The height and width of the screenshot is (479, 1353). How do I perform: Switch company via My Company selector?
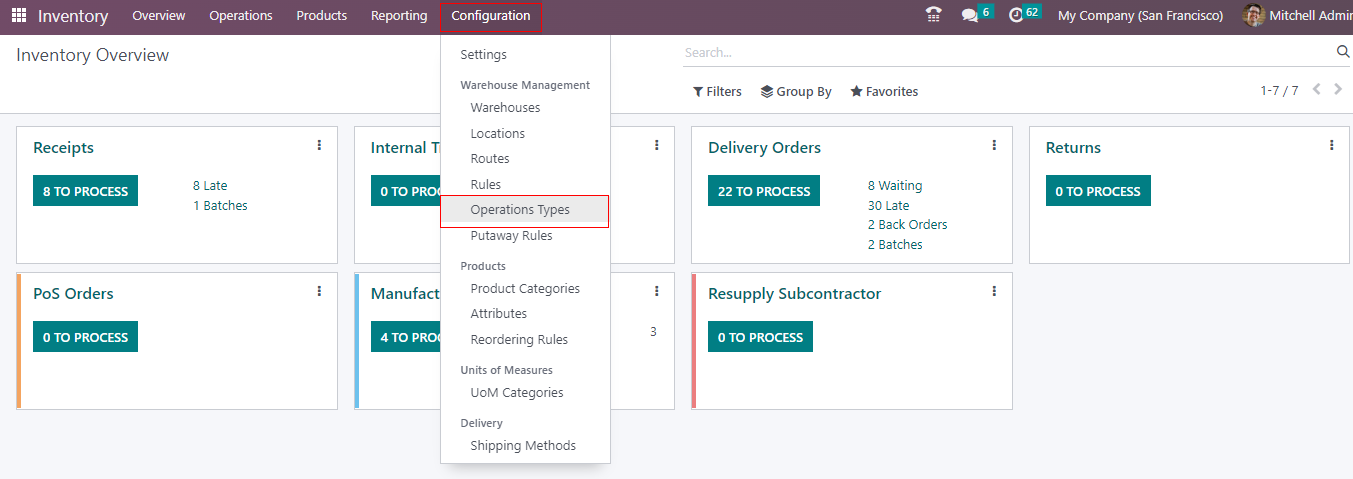(x=1140, y=16)
